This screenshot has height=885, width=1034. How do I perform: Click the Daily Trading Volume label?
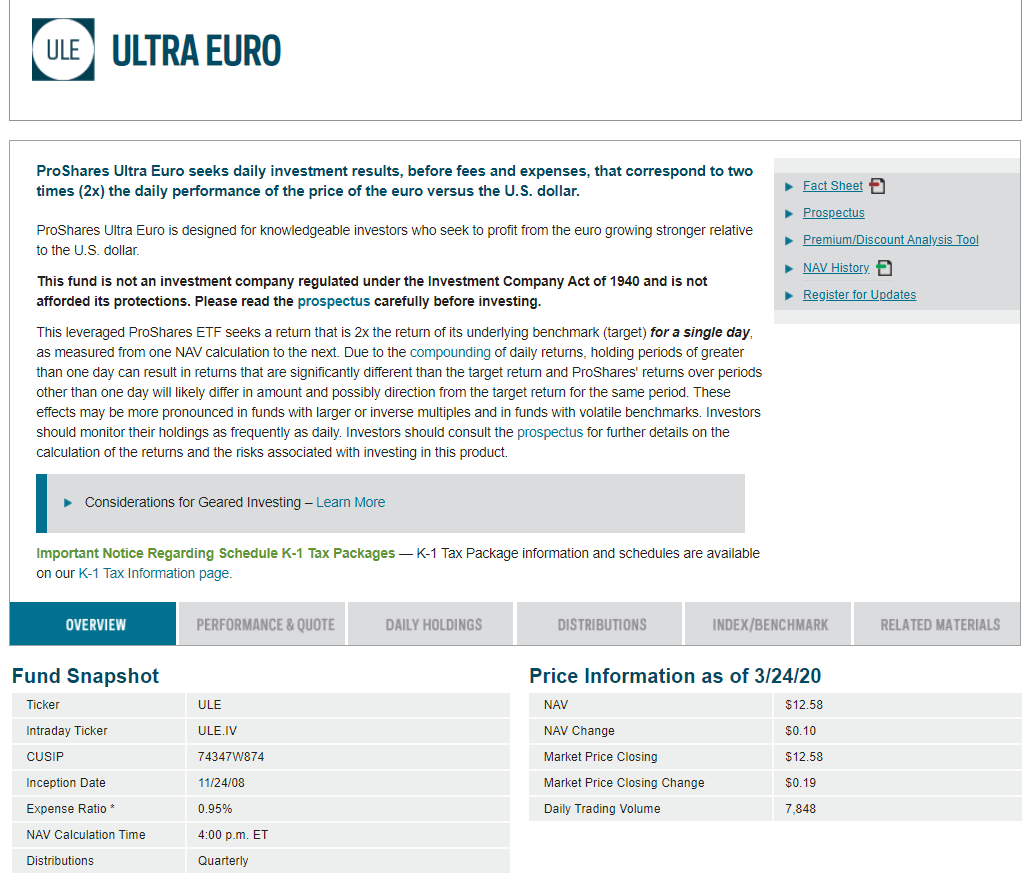pos(602,809)
